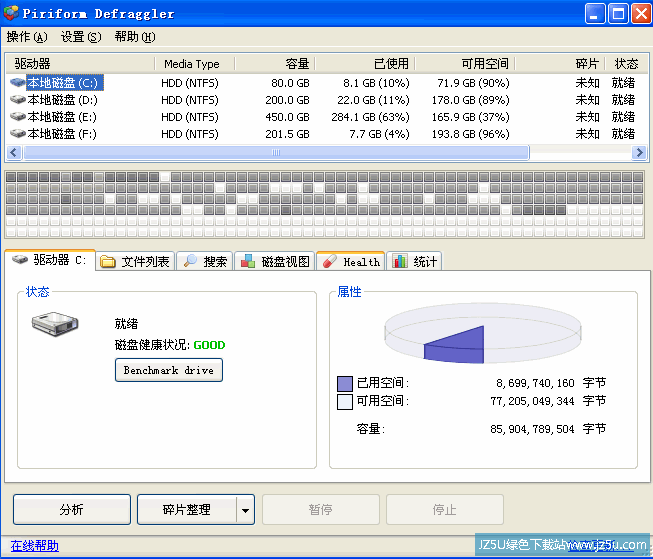This screenshot has width=653, height=559.
Task: Click the 碎片整理 defrag button
Action: click(x=187, y=509)
